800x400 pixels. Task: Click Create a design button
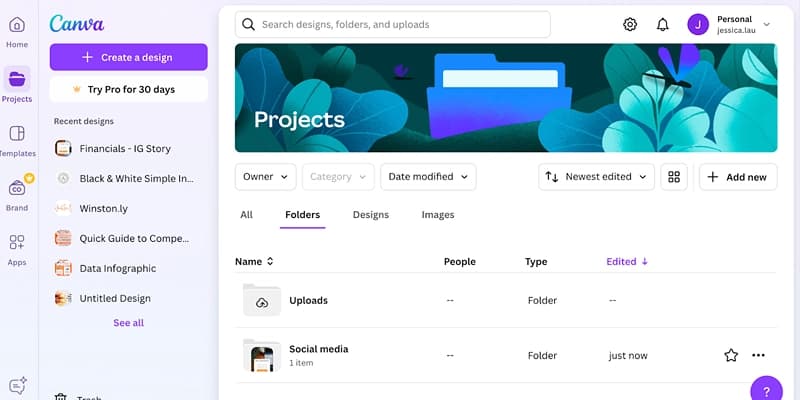(129, 57)
